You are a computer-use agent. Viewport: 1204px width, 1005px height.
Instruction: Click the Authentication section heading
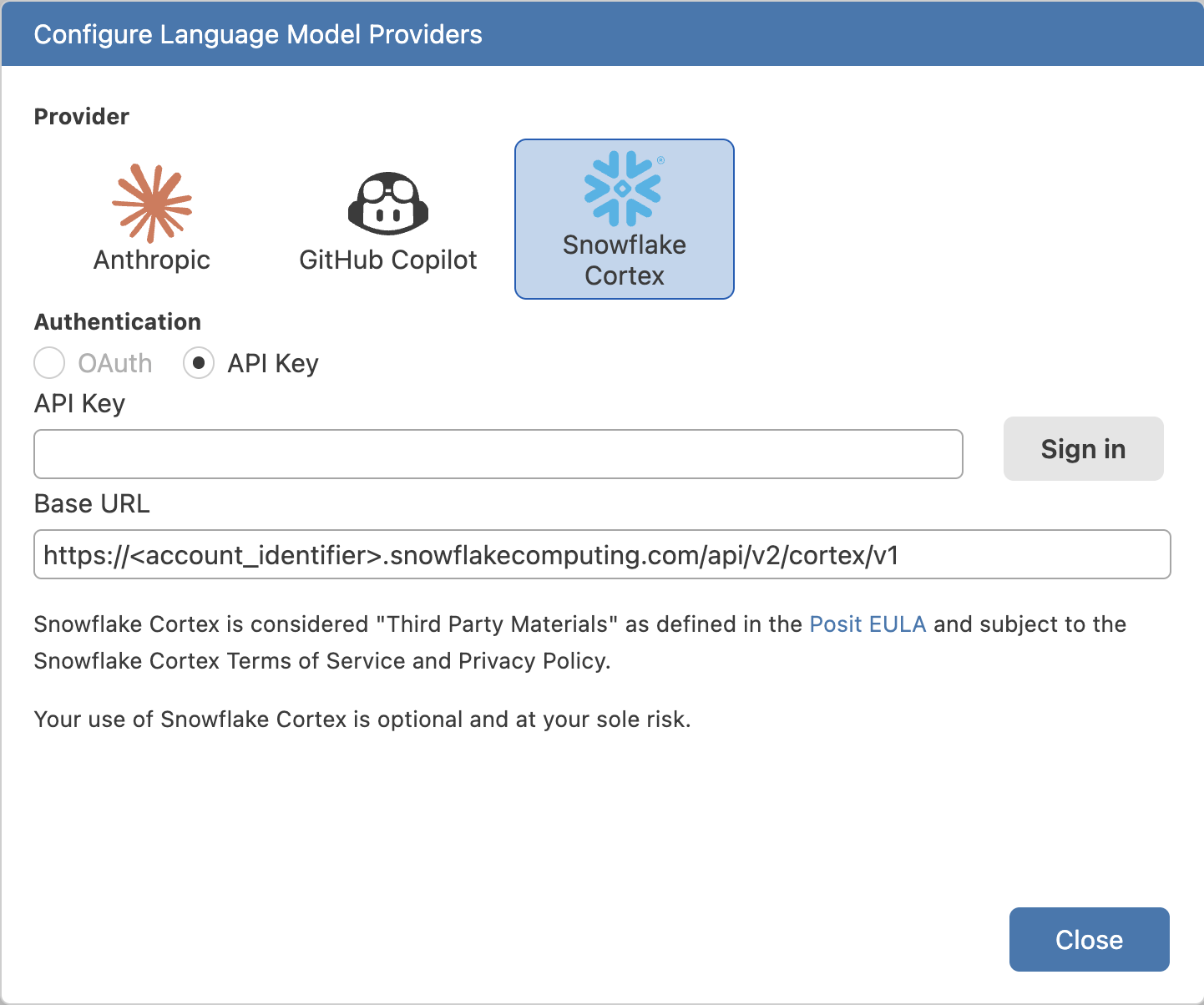point(117,321)
